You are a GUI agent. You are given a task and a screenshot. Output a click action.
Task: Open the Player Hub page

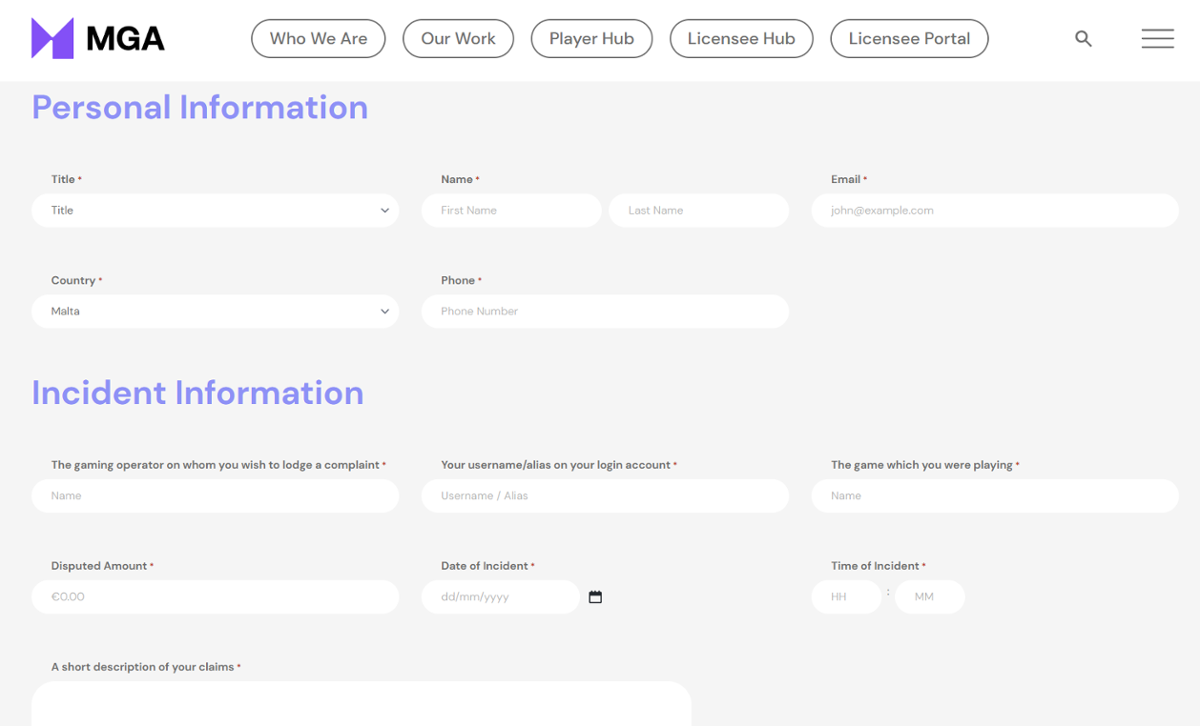tap(591, 38)
